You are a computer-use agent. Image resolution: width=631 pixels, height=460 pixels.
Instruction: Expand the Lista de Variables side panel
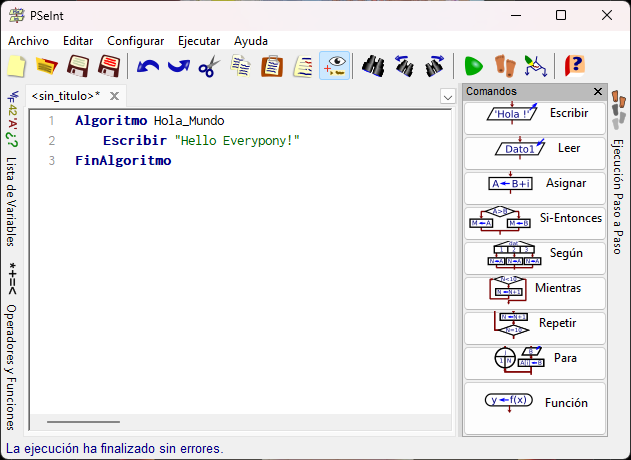coord(12,201)
